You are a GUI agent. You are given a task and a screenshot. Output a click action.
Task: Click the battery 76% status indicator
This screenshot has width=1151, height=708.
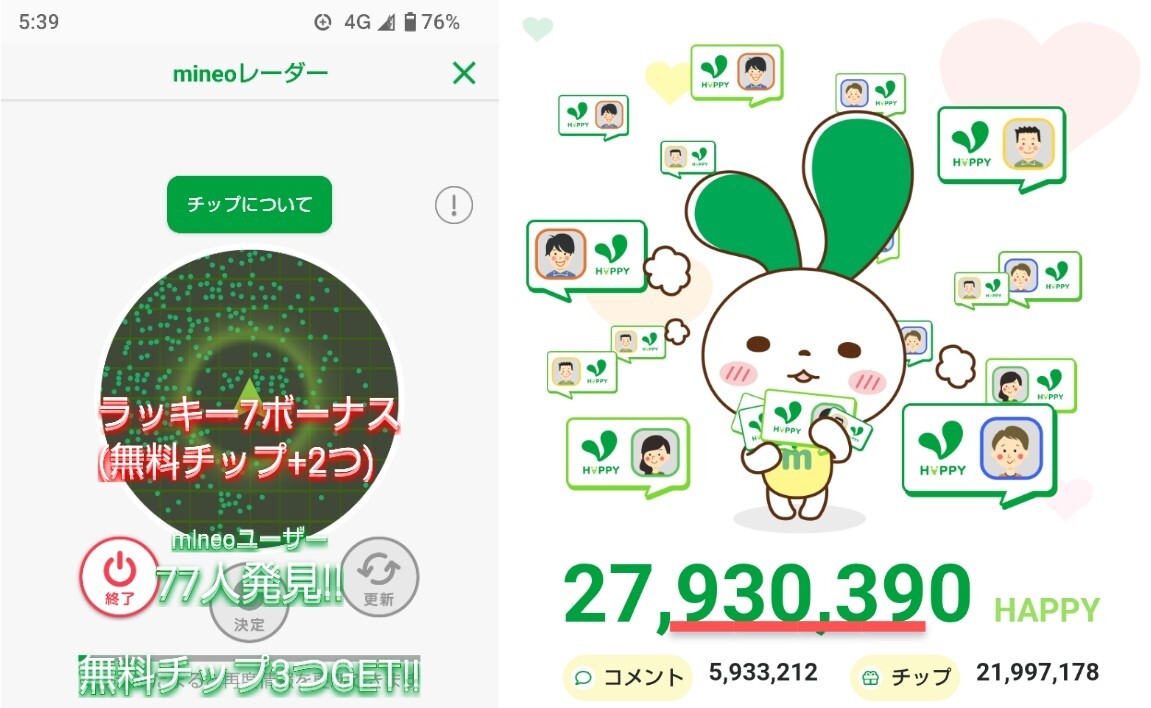[x=432, y=22]
